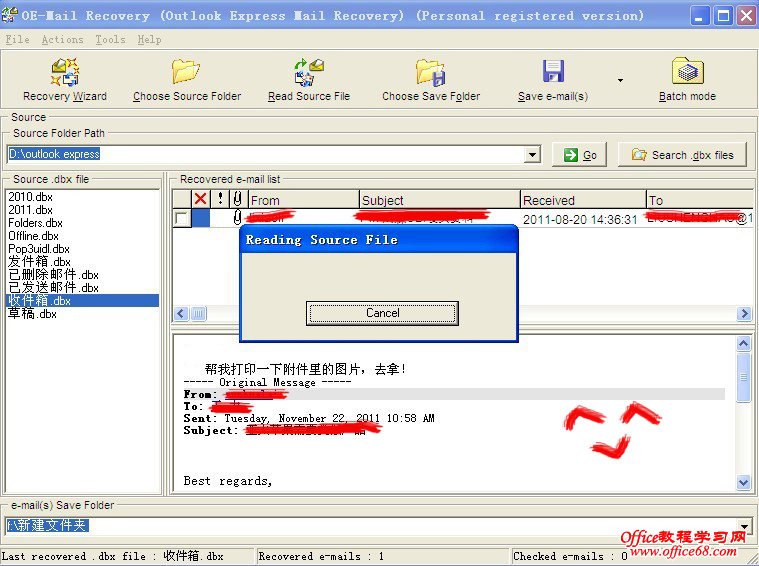
Task: Click message preview scroll up arrow
Action: pos(744,343)
